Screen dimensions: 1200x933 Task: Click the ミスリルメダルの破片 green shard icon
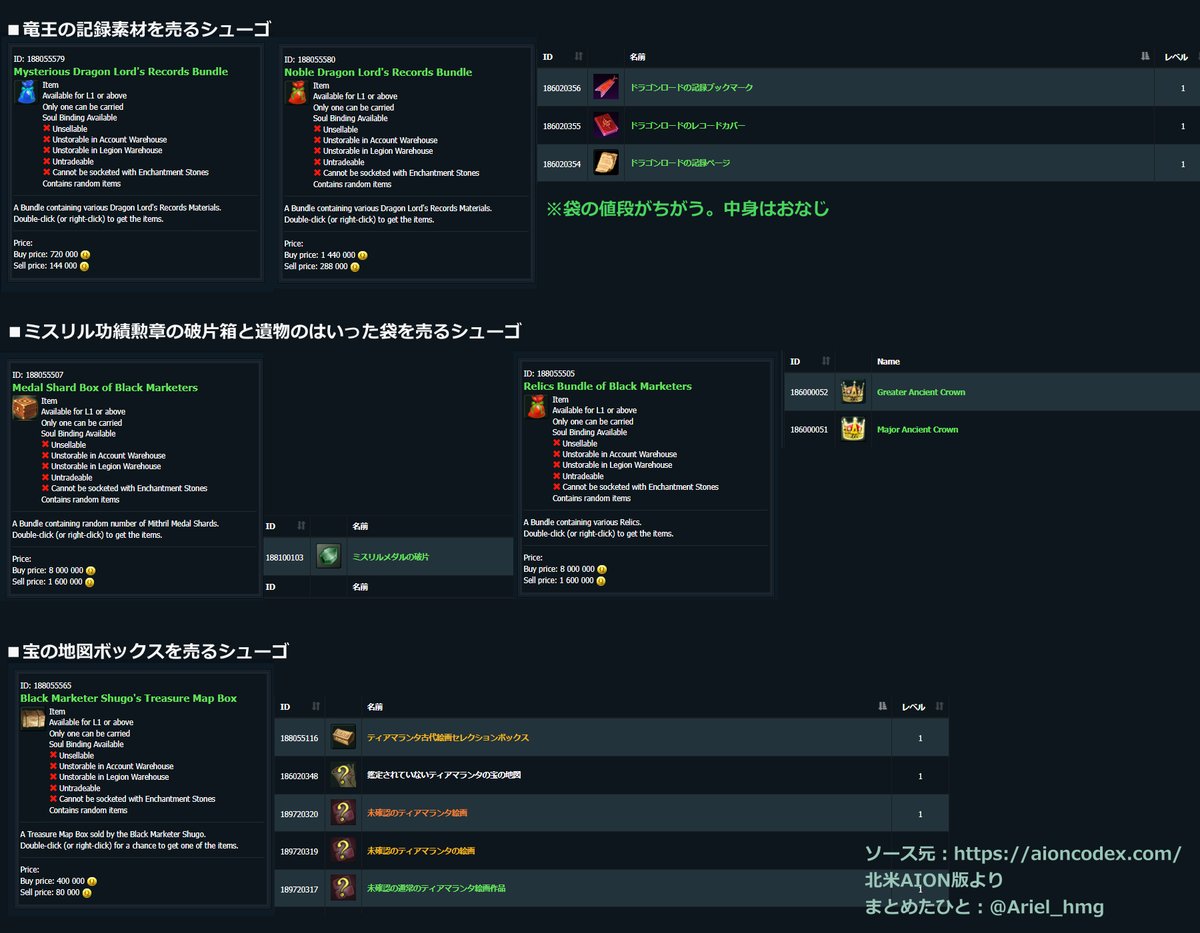click(328, 555)
